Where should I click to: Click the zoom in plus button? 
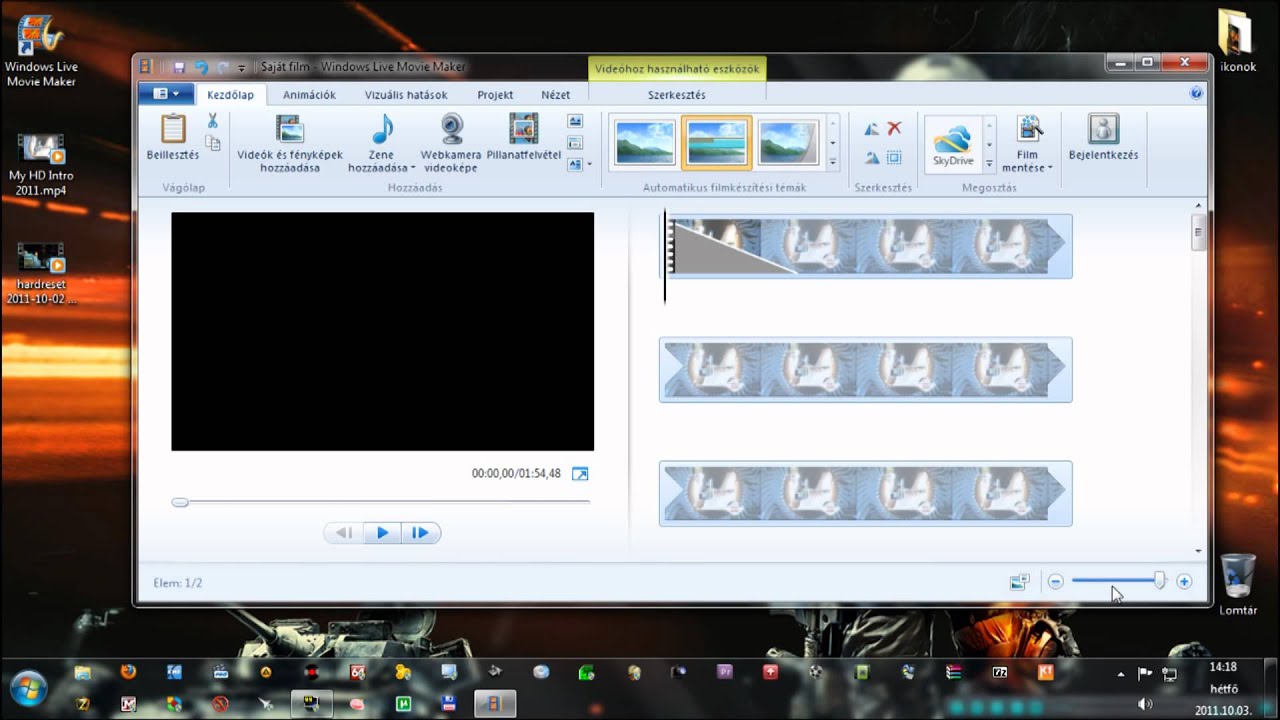pos(1184,582)
